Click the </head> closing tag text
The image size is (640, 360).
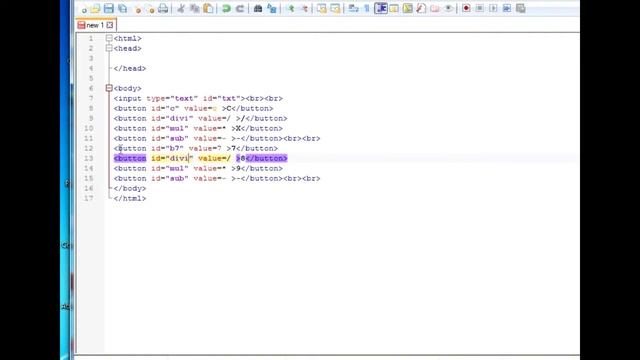pyautogui.click(x=130, y=68)
